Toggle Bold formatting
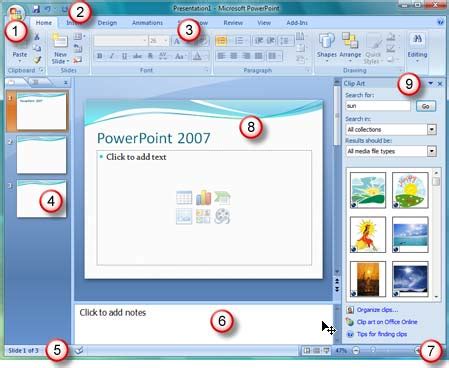449x368 pixels. (x=99, y=56)
